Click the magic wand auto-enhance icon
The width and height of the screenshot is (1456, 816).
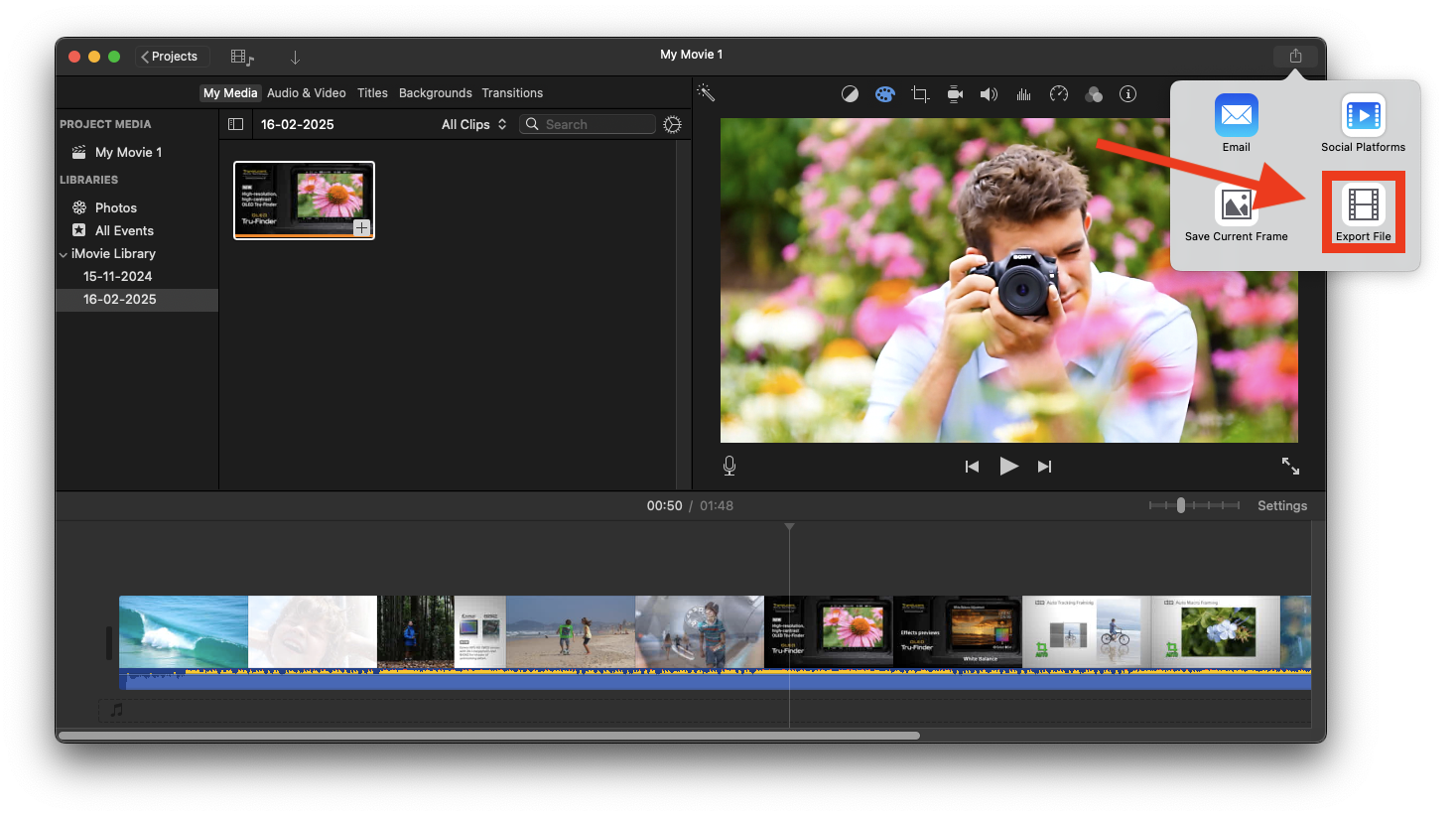click(706, 93)
